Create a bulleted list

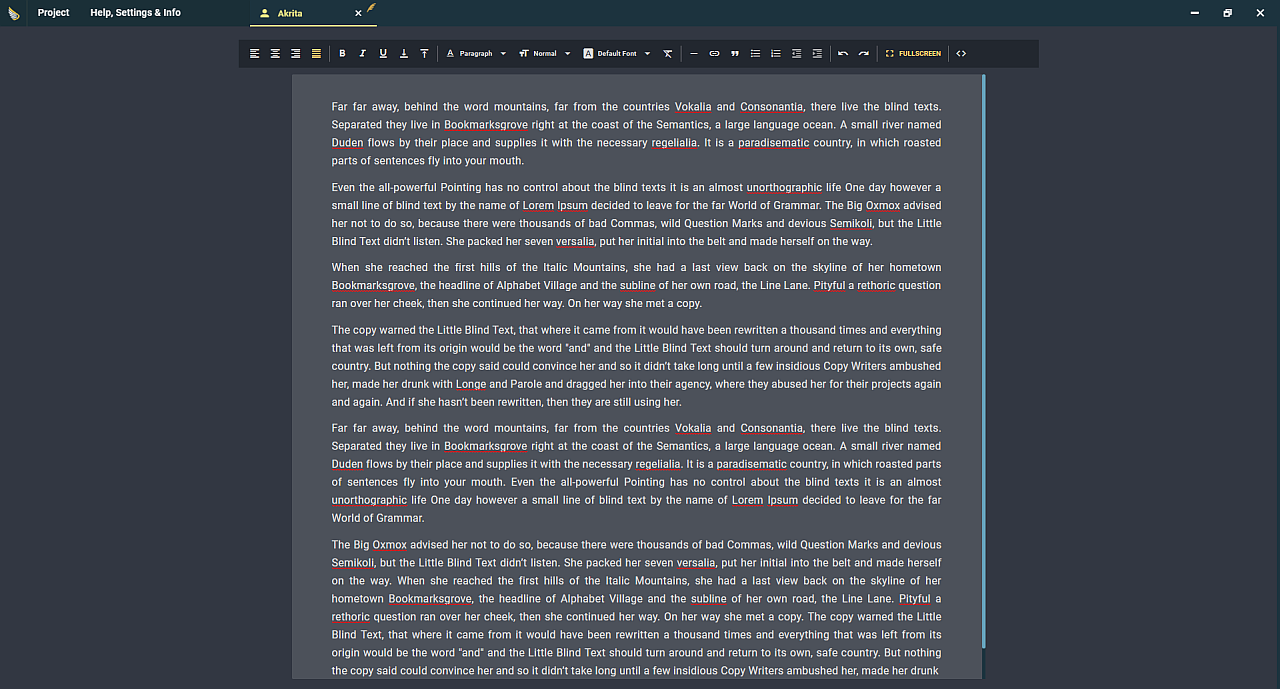click(x=755, y=53)
